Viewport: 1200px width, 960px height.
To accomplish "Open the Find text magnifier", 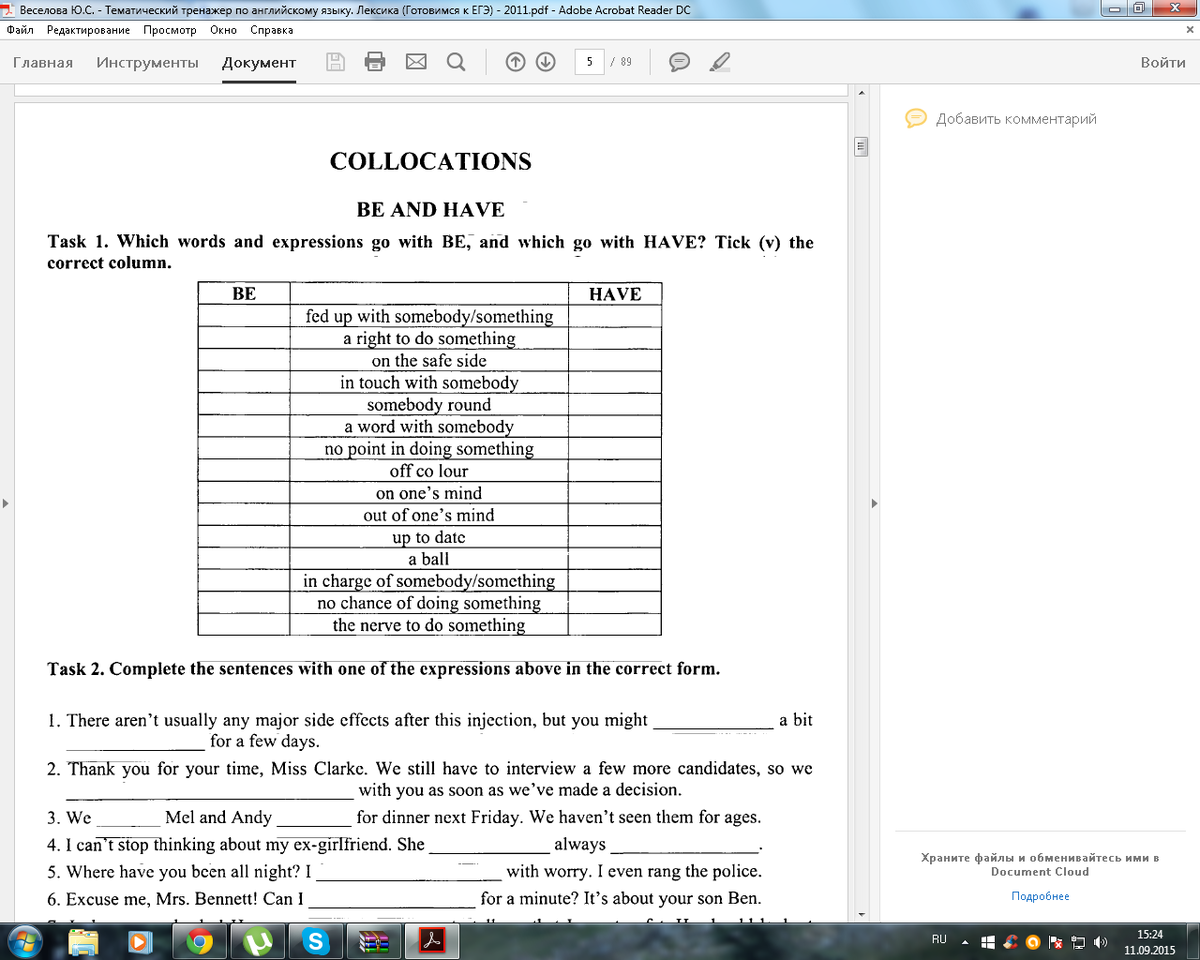I will (x=456, y=62).
